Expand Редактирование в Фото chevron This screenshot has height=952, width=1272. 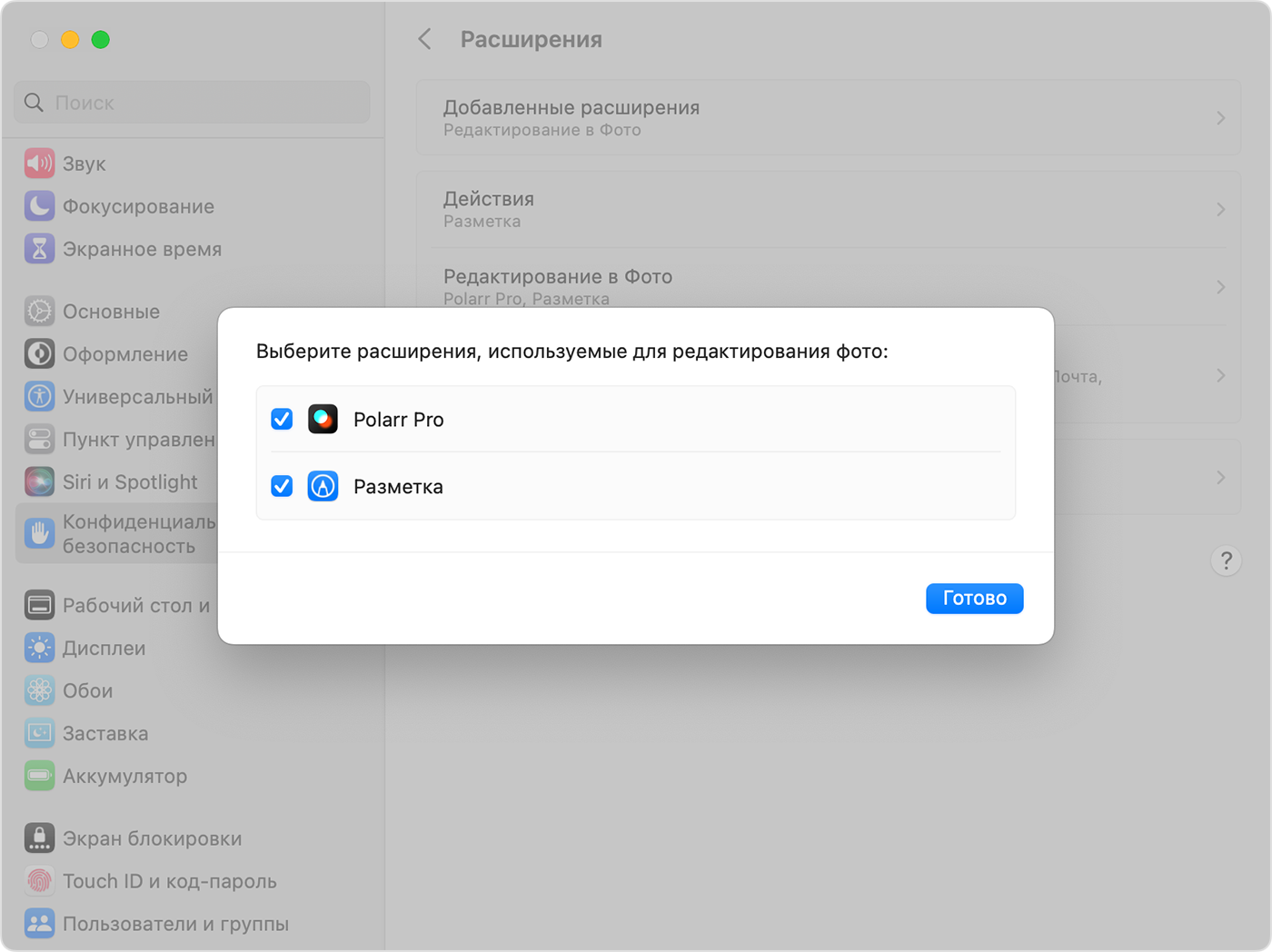pos(1220,287)
